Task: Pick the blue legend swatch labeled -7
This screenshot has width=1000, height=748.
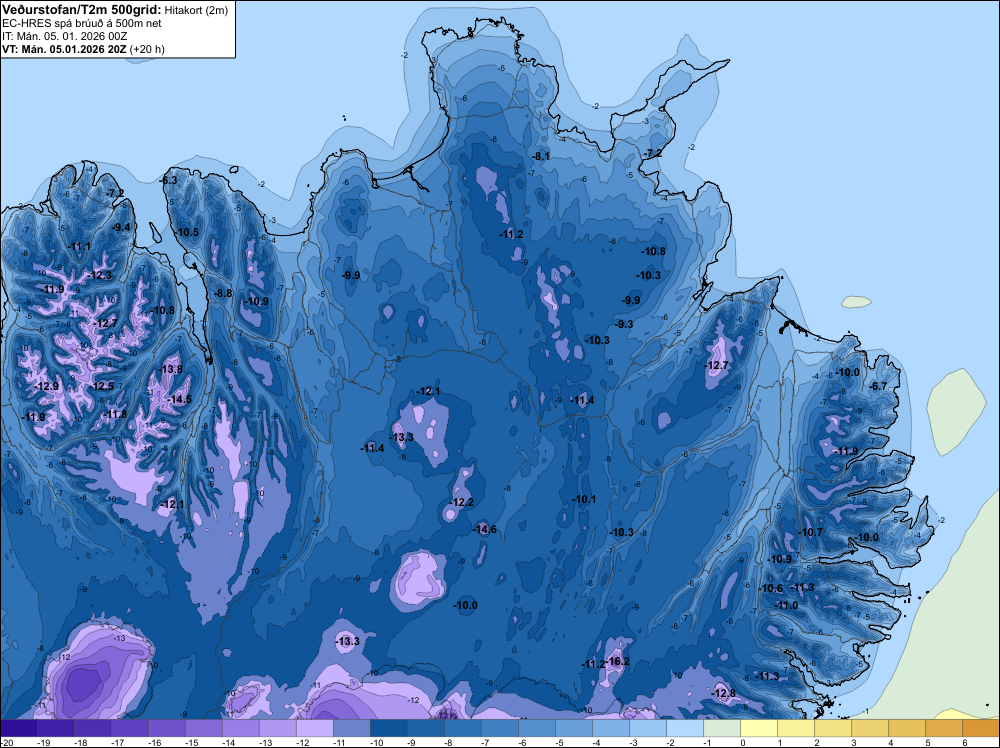Action: click(499, 728)
